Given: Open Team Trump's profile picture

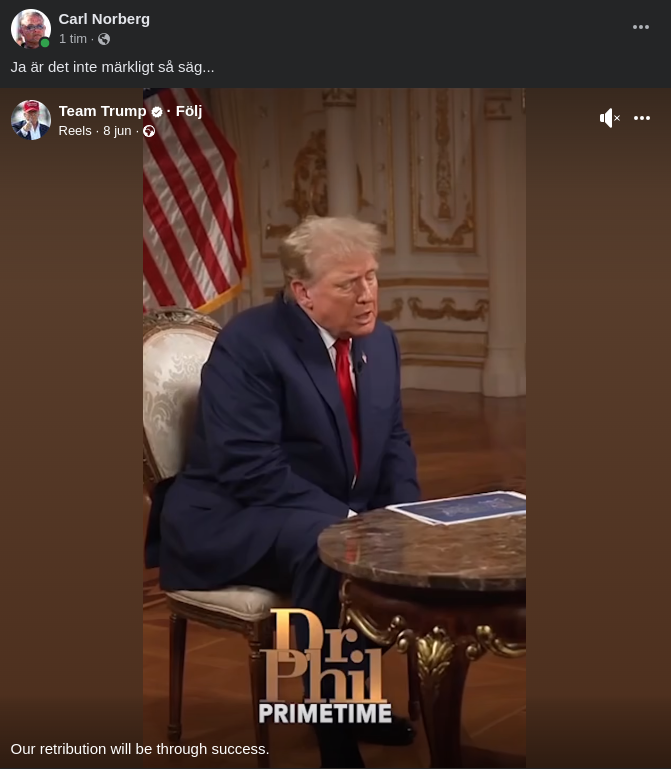Looking at the screenshot, I should [30, 120].
